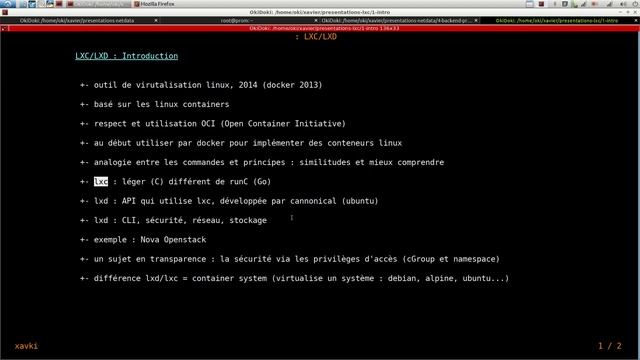640x360 pixels.
Task: Click the terminal window icon in title bar
Action: [5, 12]
